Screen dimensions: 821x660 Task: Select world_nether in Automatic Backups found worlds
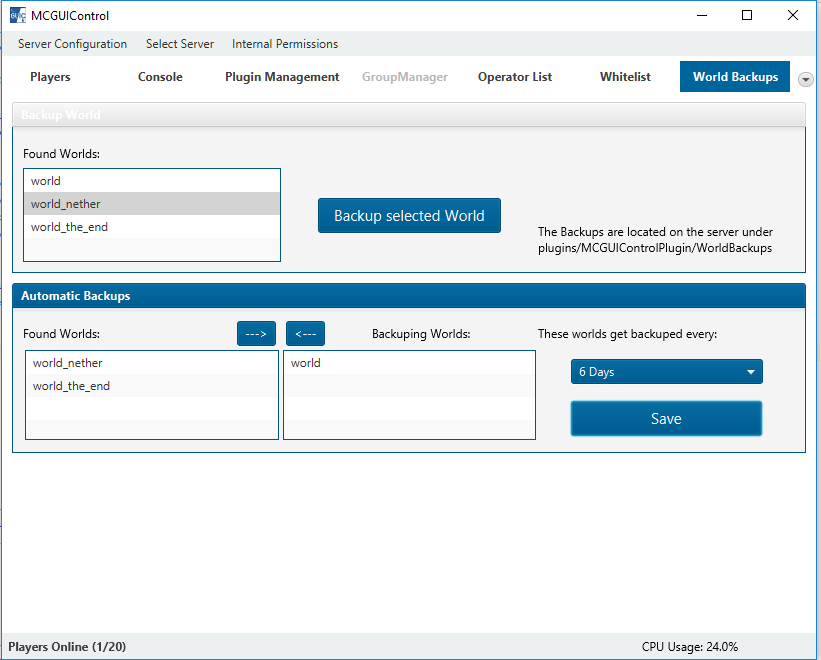coord(68,363)
